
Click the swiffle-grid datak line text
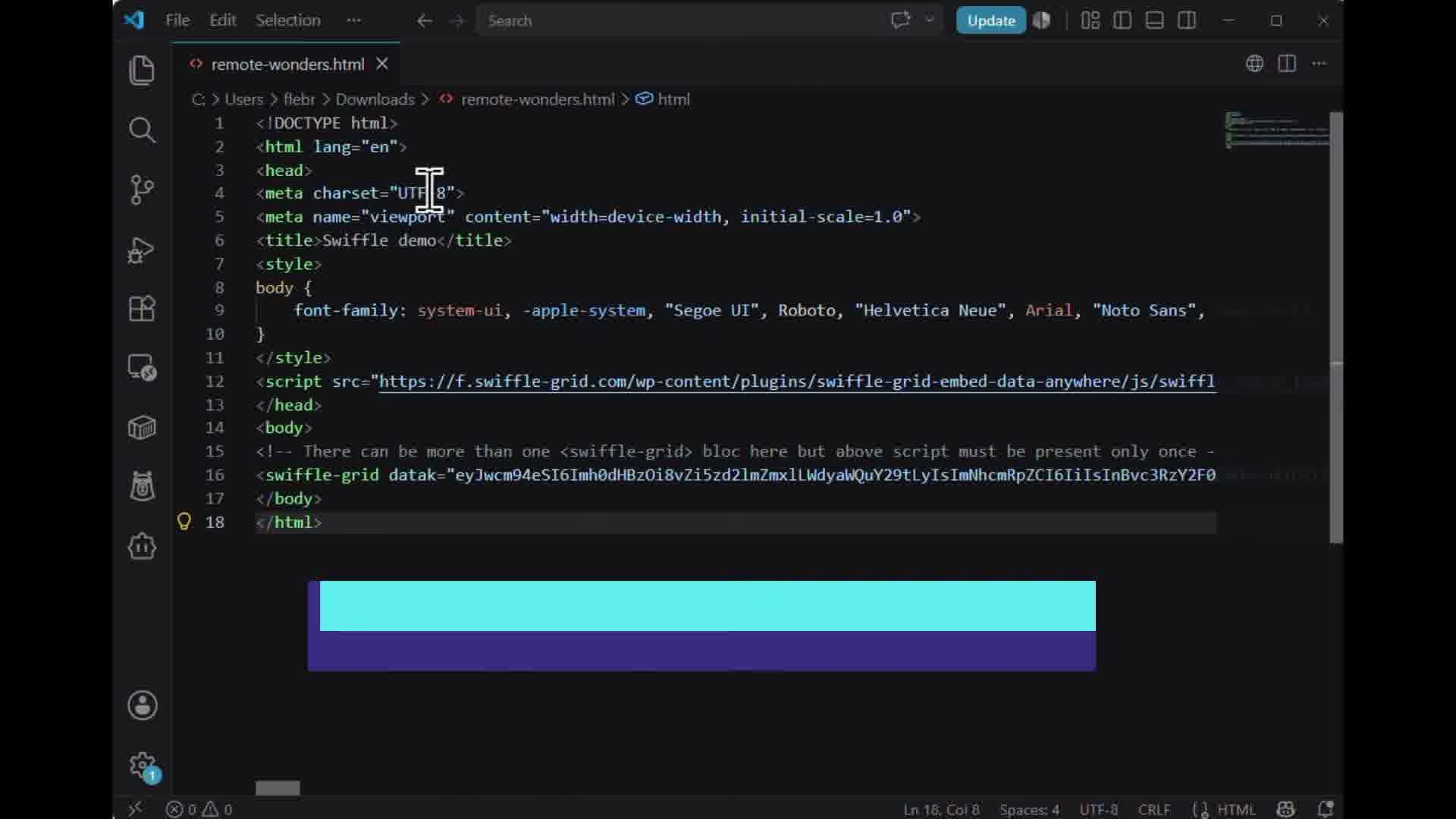[x=736, y=475]
